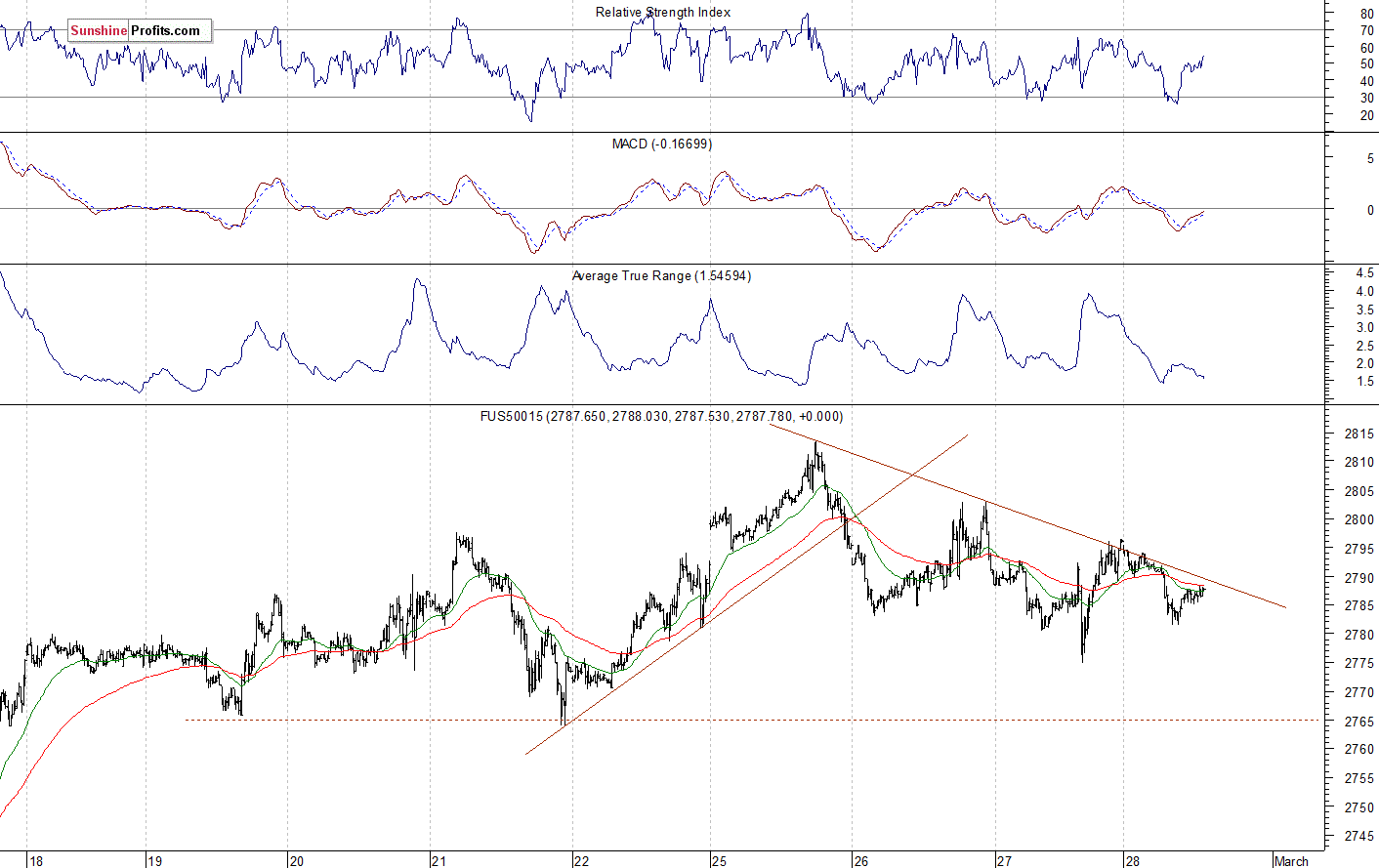This screenshot has height=868, width=1379.
Task: Select the date label 19 on the time axis
Action: click(x=154, y=861)
